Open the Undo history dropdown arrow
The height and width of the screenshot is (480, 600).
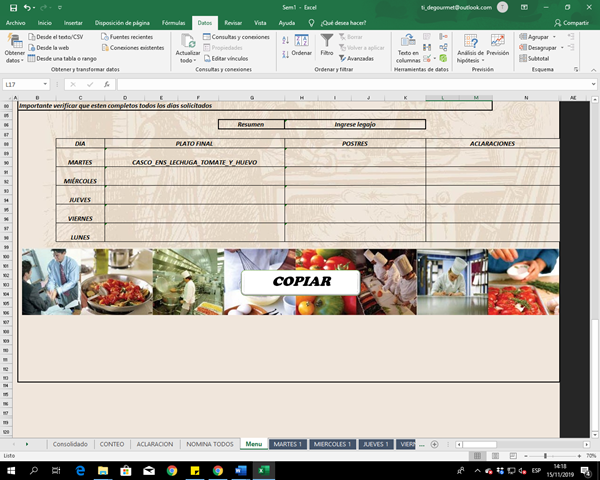click(x=34, y=8)
